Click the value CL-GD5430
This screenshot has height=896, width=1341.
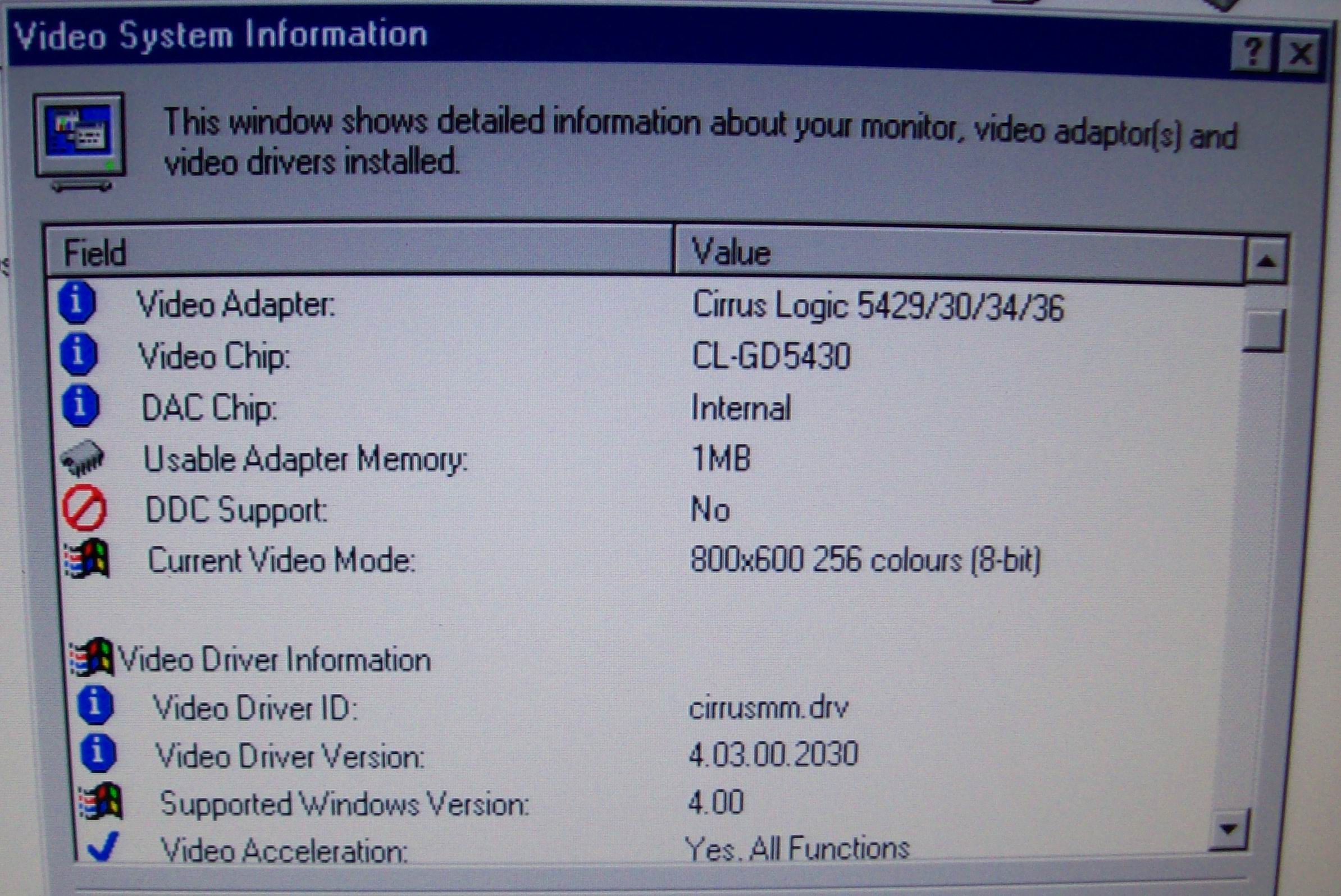tap(771, 356)
